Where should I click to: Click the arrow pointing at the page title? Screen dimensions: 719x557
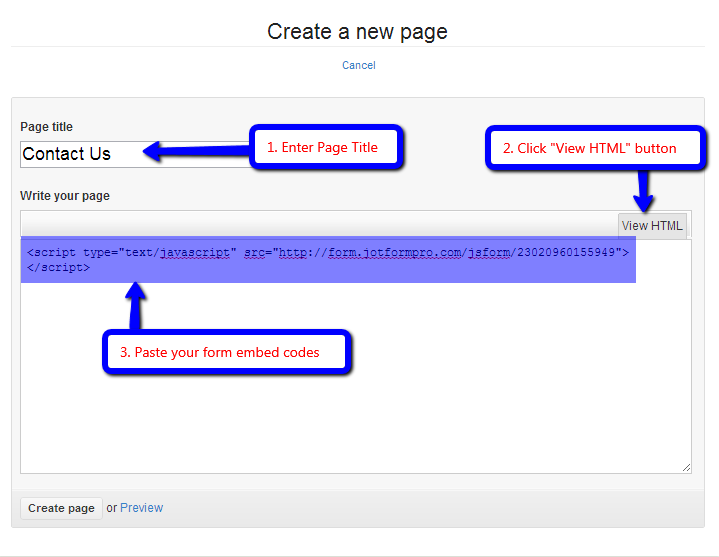point(195,151)
